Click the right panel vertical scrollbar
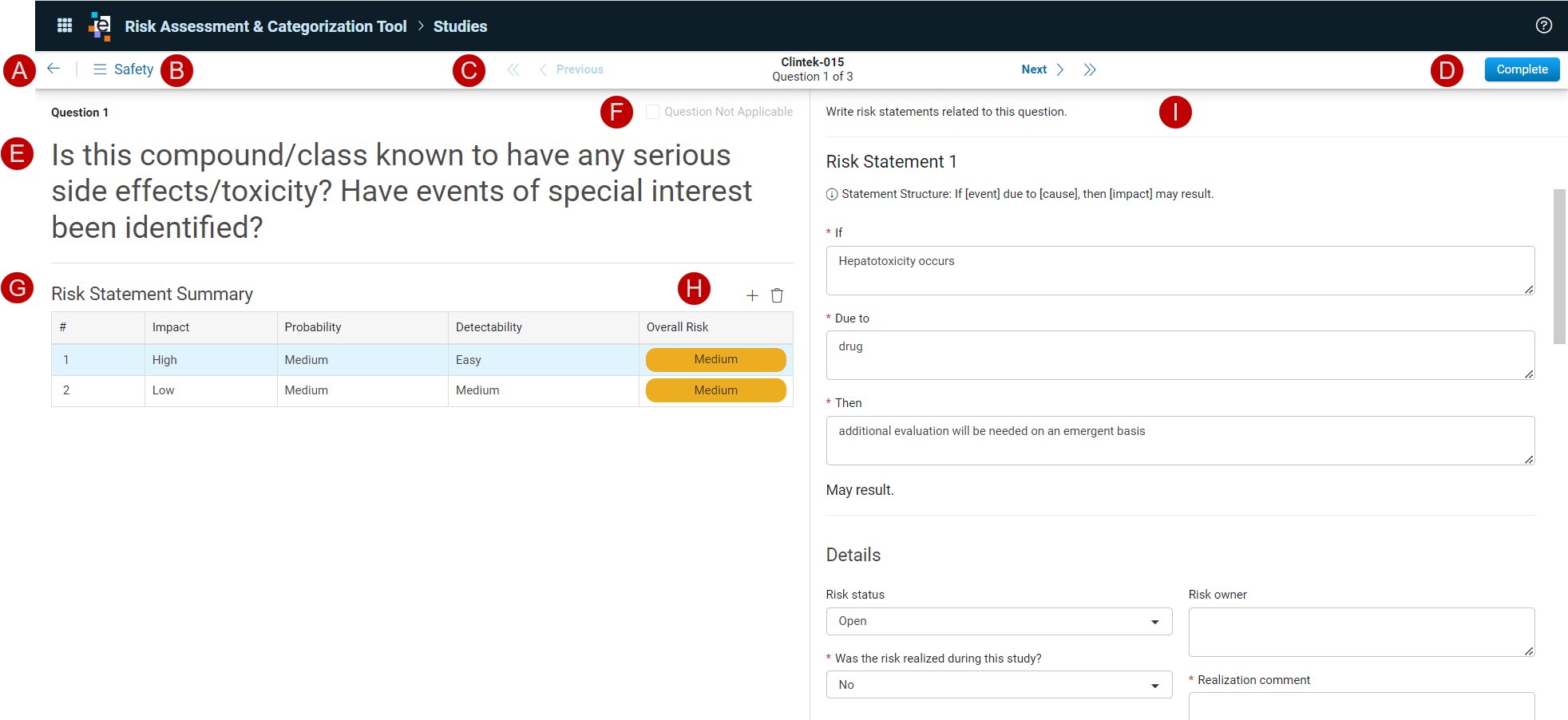Viewport: 1568px width, 720px height. (1559, 267)
